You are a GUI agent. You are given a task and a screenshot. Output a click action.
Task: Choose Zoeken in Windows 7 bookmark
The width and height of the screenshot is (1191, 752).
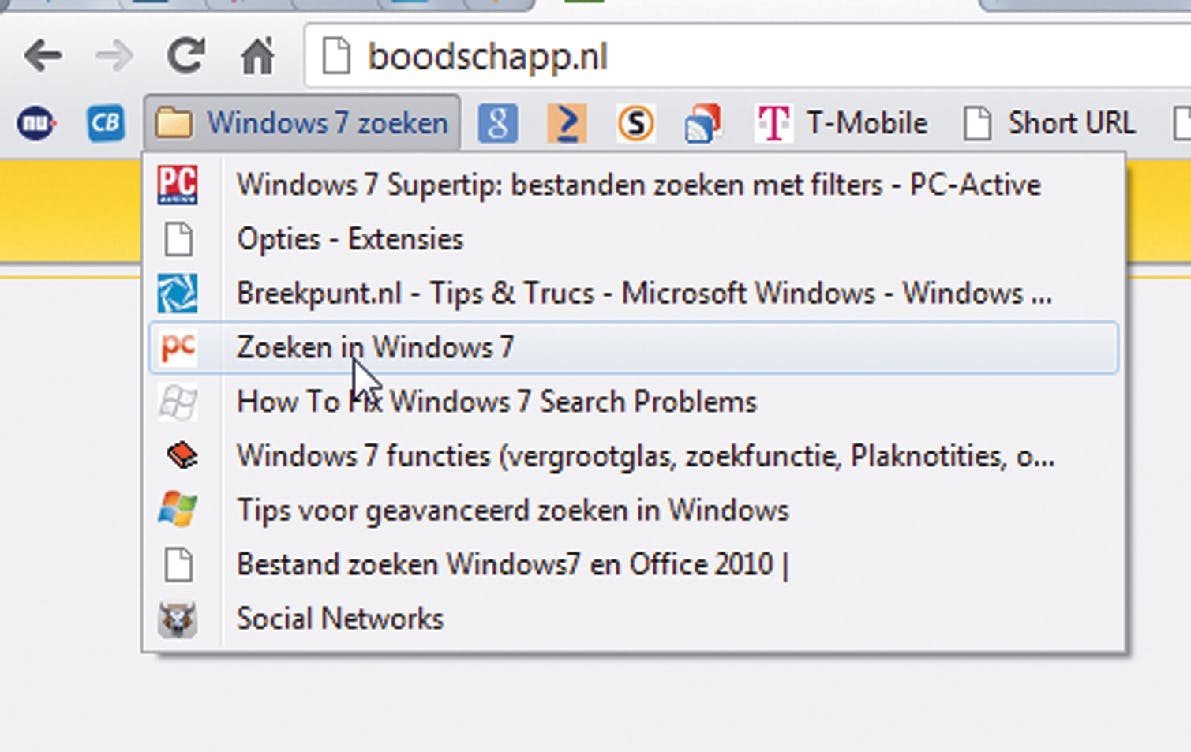375,348
